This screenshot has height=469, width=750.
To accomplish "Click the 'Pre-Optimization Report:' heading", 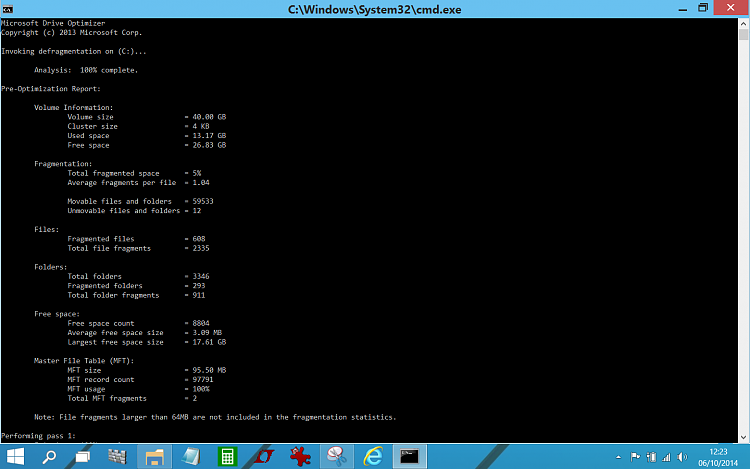I will (51, 88).
